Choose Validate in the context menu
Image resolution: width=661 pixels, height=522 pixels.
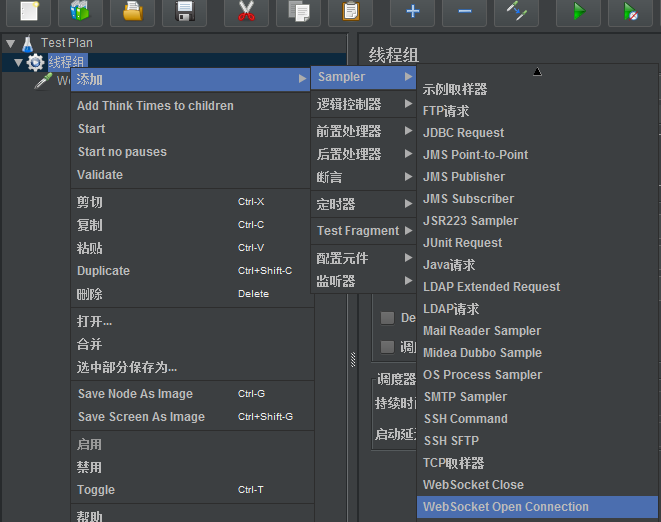(190, 175)
